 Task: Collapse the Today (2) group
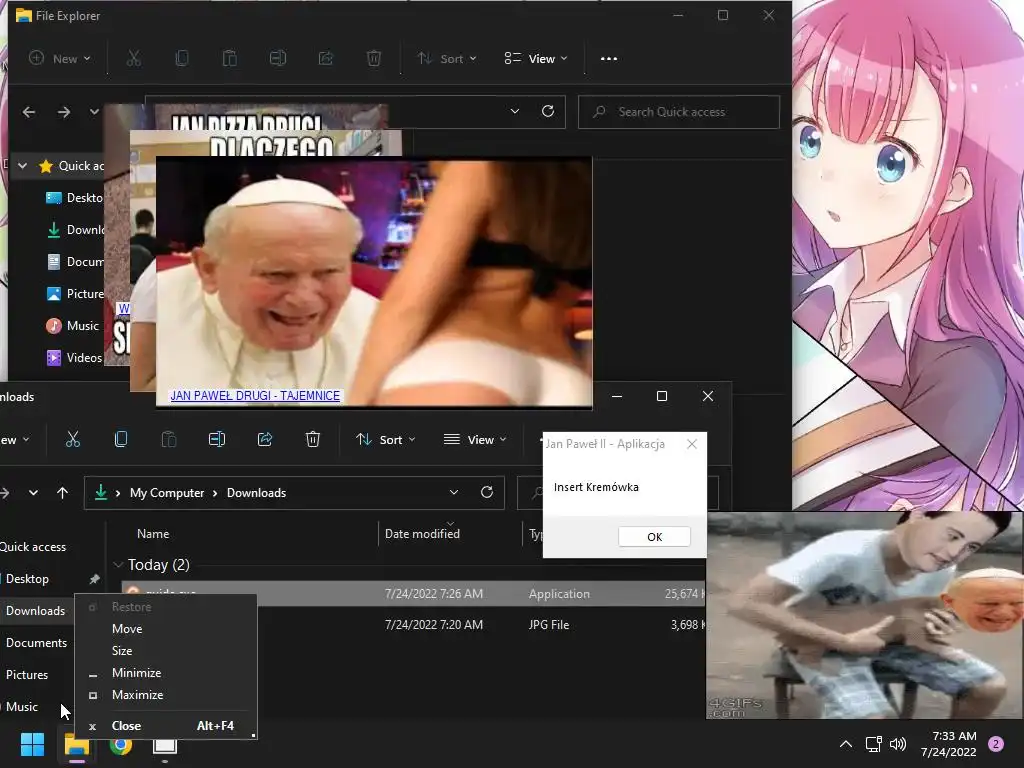click(118, 565)
